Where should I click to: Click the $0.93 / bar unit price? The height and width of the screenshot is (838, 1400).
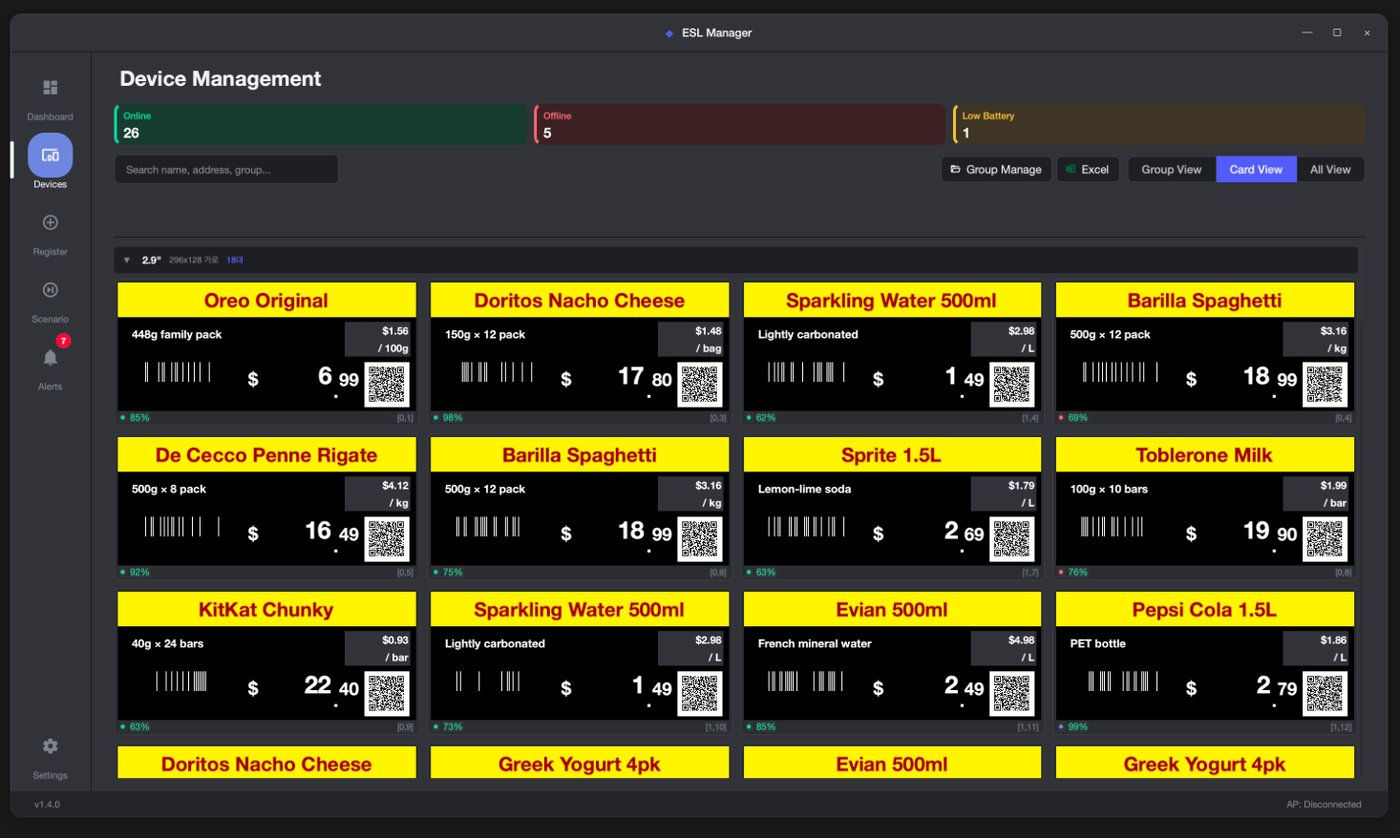(378, 648)
